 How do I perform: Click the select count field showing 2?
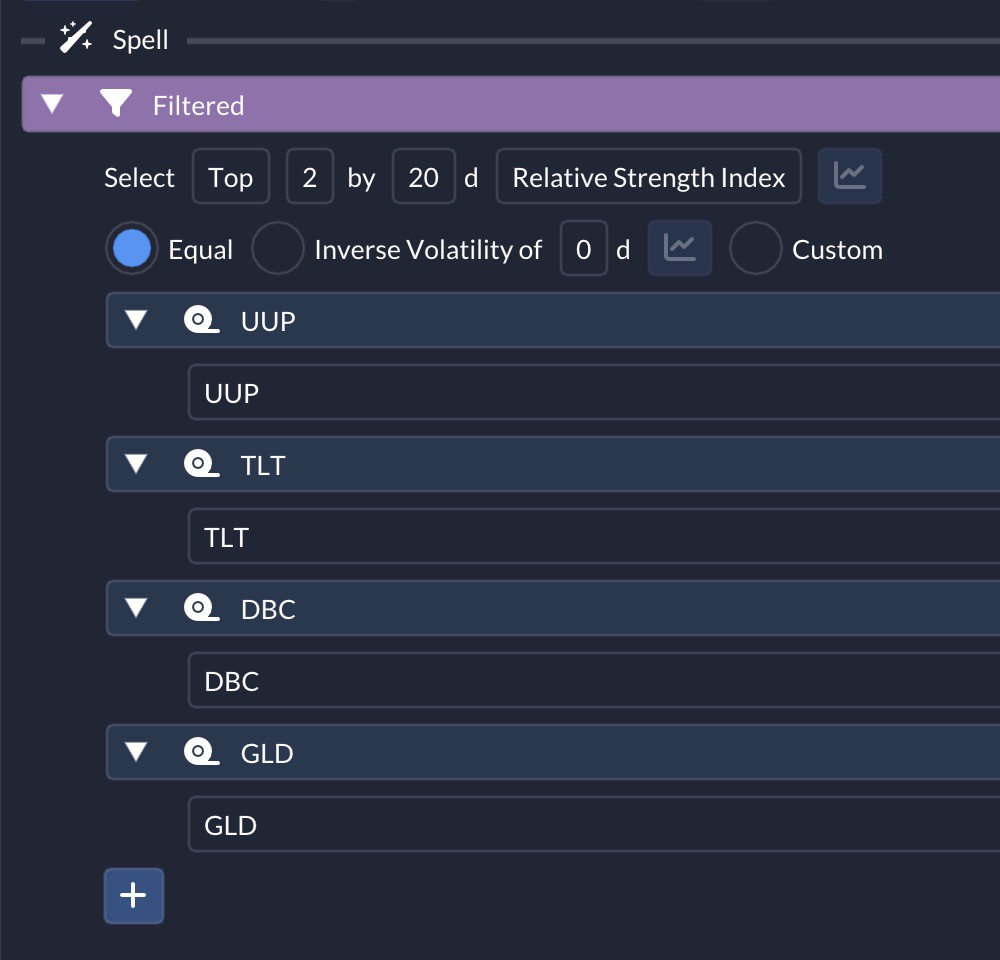tap(310, 177)
